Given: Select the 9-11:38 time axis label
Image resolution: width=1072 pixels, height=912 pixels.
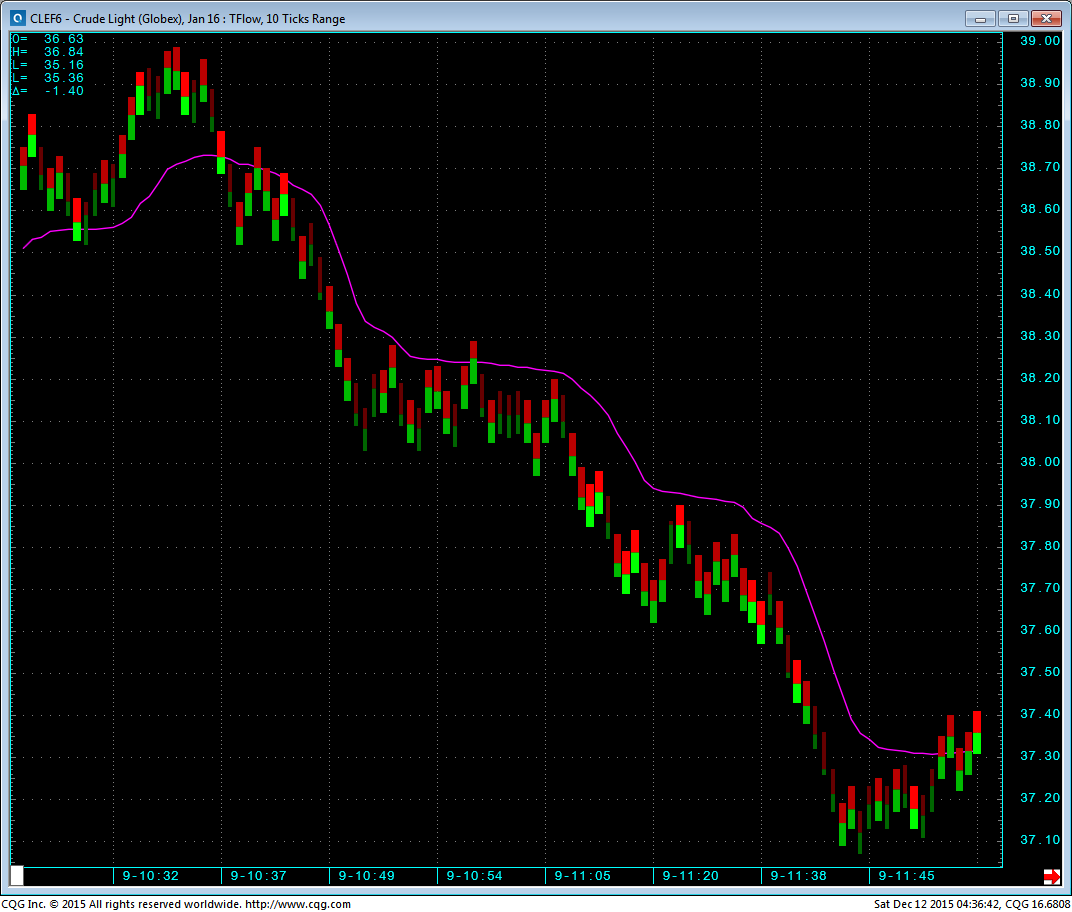Looking at the screenshot, I should pos(799,876).
